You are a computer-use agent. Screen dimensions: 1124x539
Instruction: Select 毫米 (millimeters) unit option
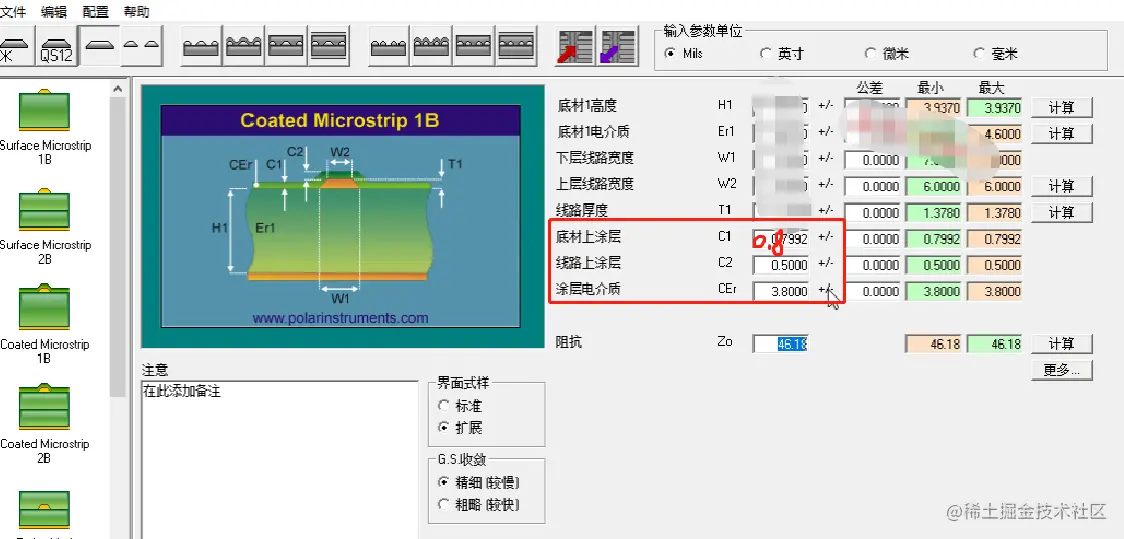995,54
